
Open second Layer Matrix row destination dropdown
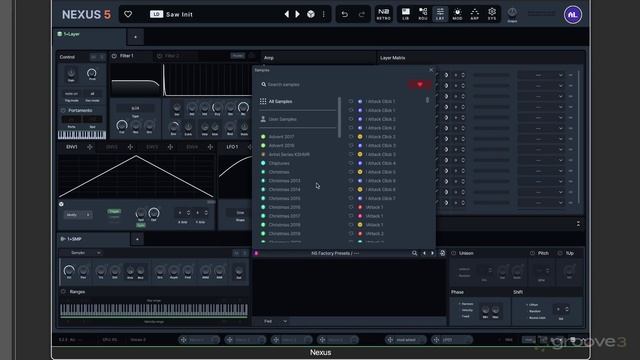point(540,86)
